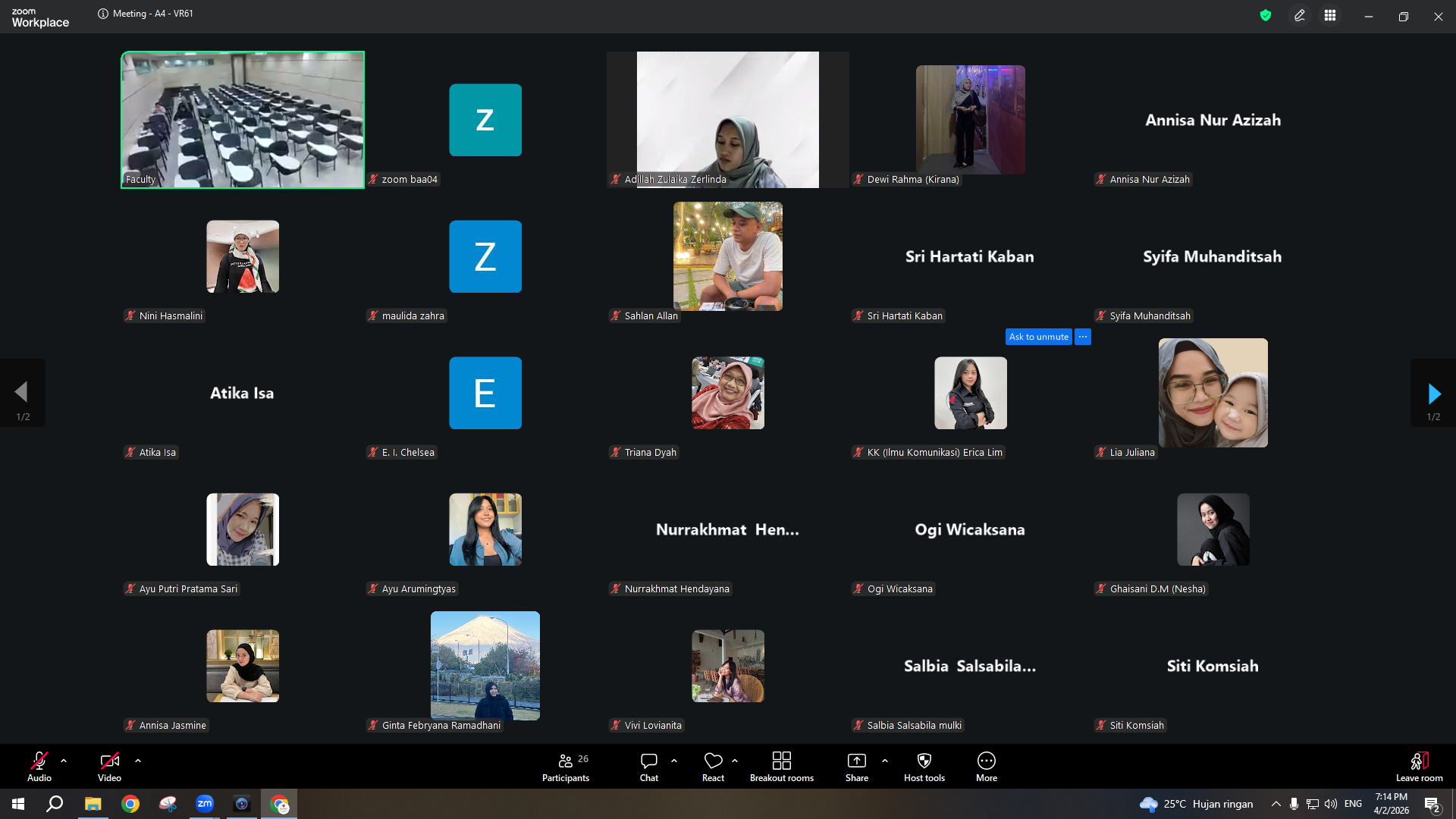
Task: Open the volume control in system tray
Action: [x=1331, y=804]
